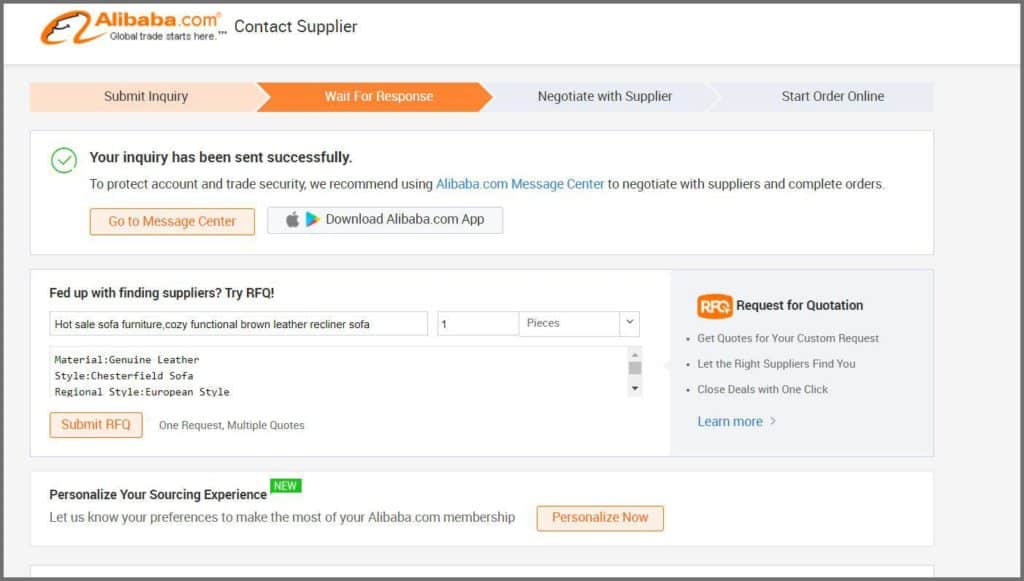Click 'Let the Right Suppliers Find You' bullet

[x=776, y=364]
